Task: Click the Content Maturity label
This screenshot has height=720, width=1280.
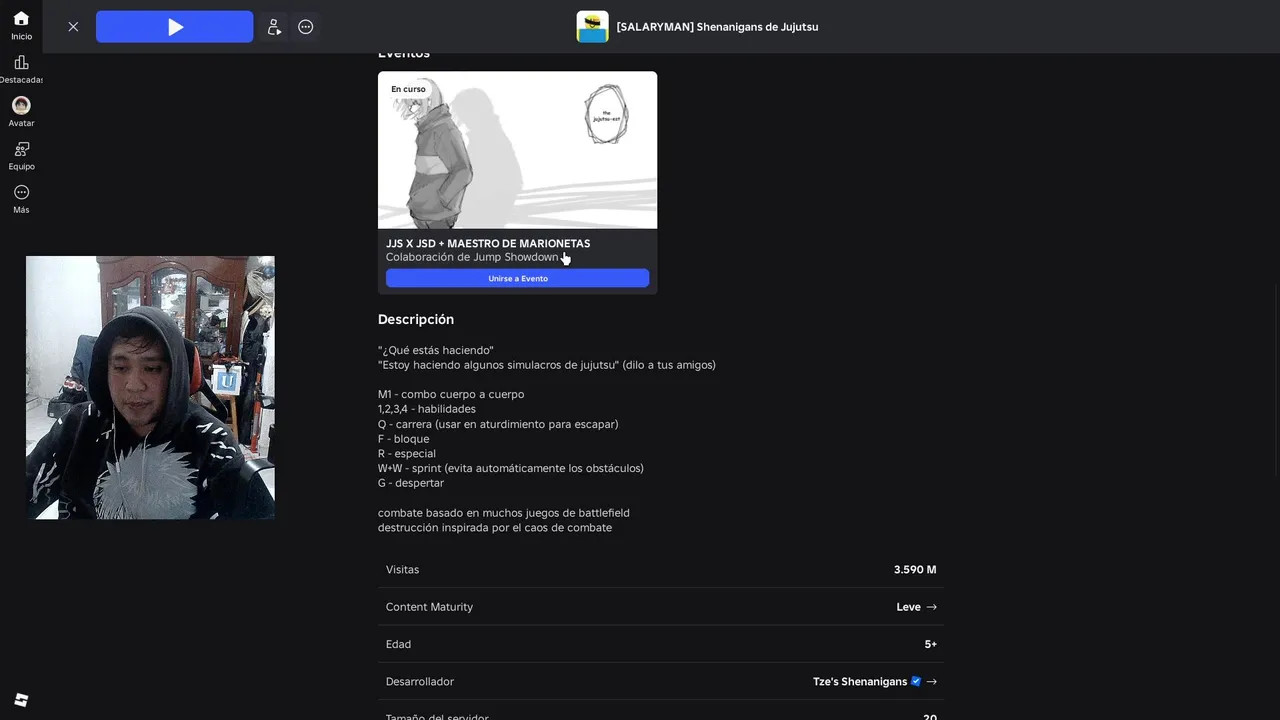Action: 429,607
